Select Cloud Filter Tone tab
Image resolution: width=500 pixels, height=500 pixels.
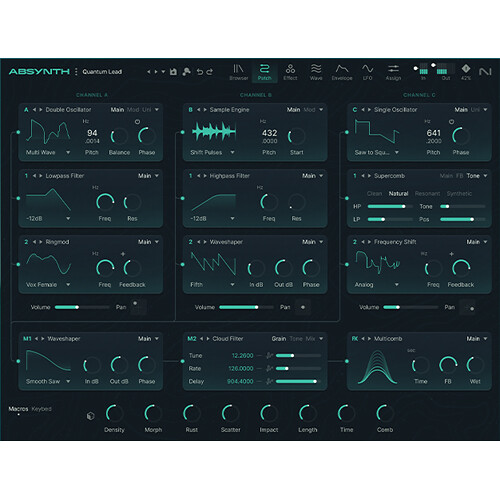click(296, 339)
